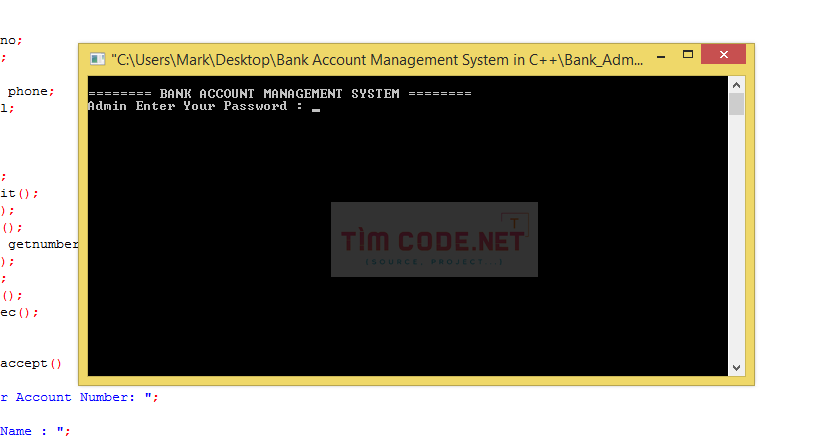Maximize the Bank Account Management console window
The height and width of the screenshot is (440, 830).
pyautogui.click(x=688, y=55)
